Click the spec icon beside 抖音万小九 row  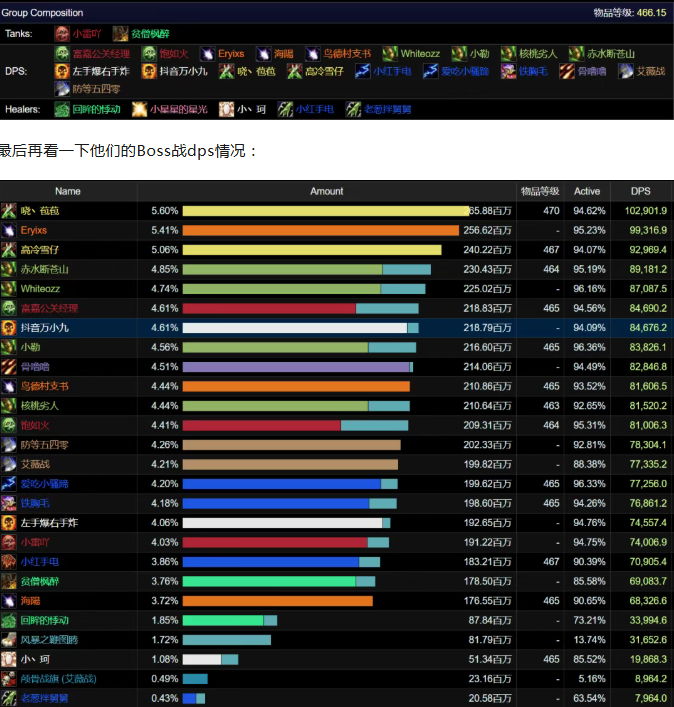[x=9, y=327]
